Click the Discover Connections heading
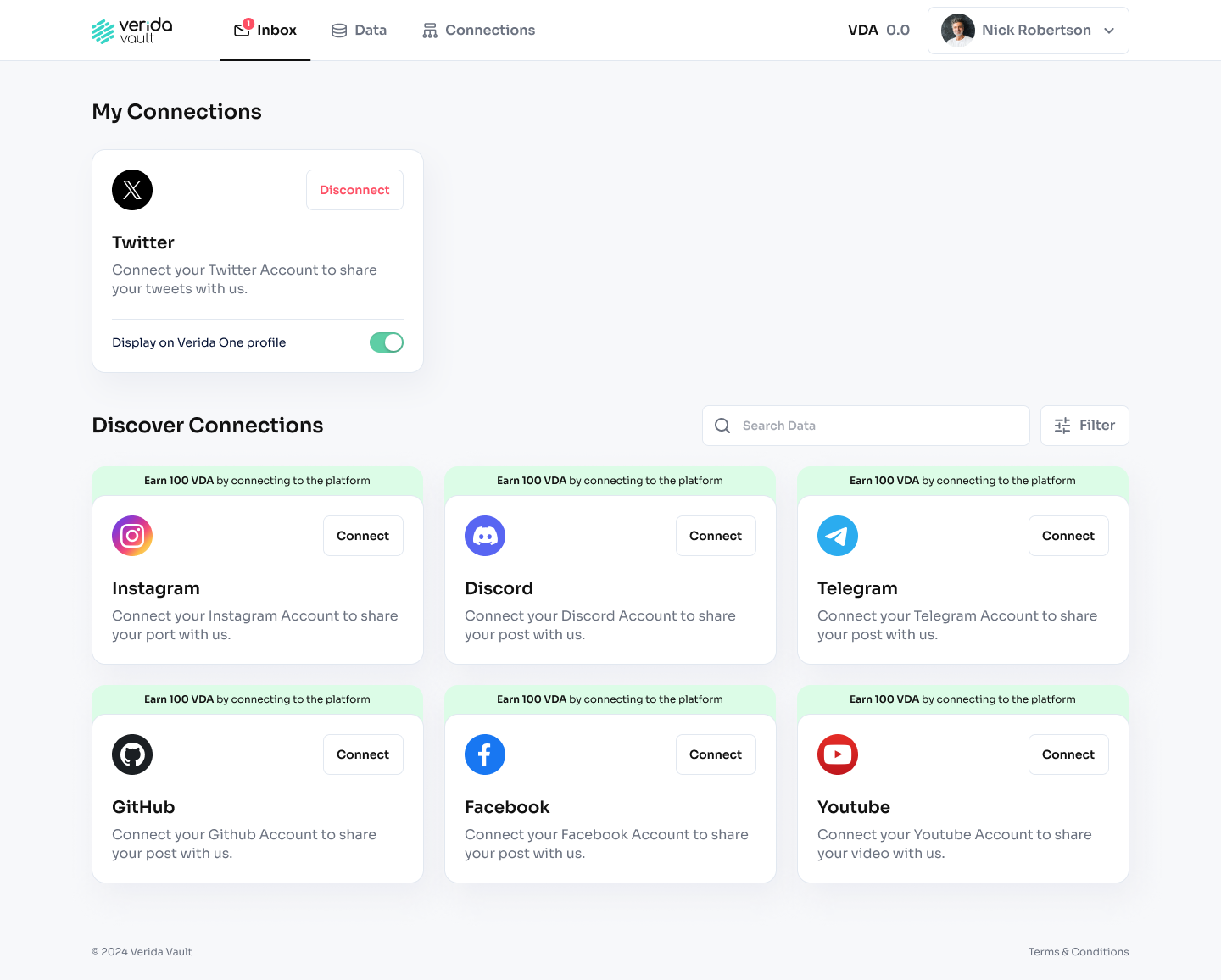This screenshot has width=1221, height=980. tap(208, 426)
